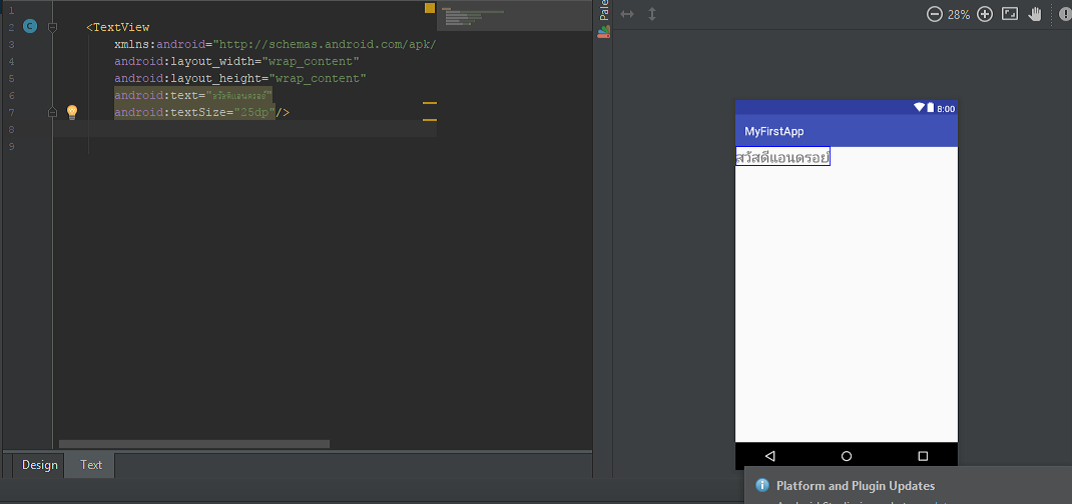Click the wifi icon in preview status bar
1072x504 pixels.
[x=919, y=107]
